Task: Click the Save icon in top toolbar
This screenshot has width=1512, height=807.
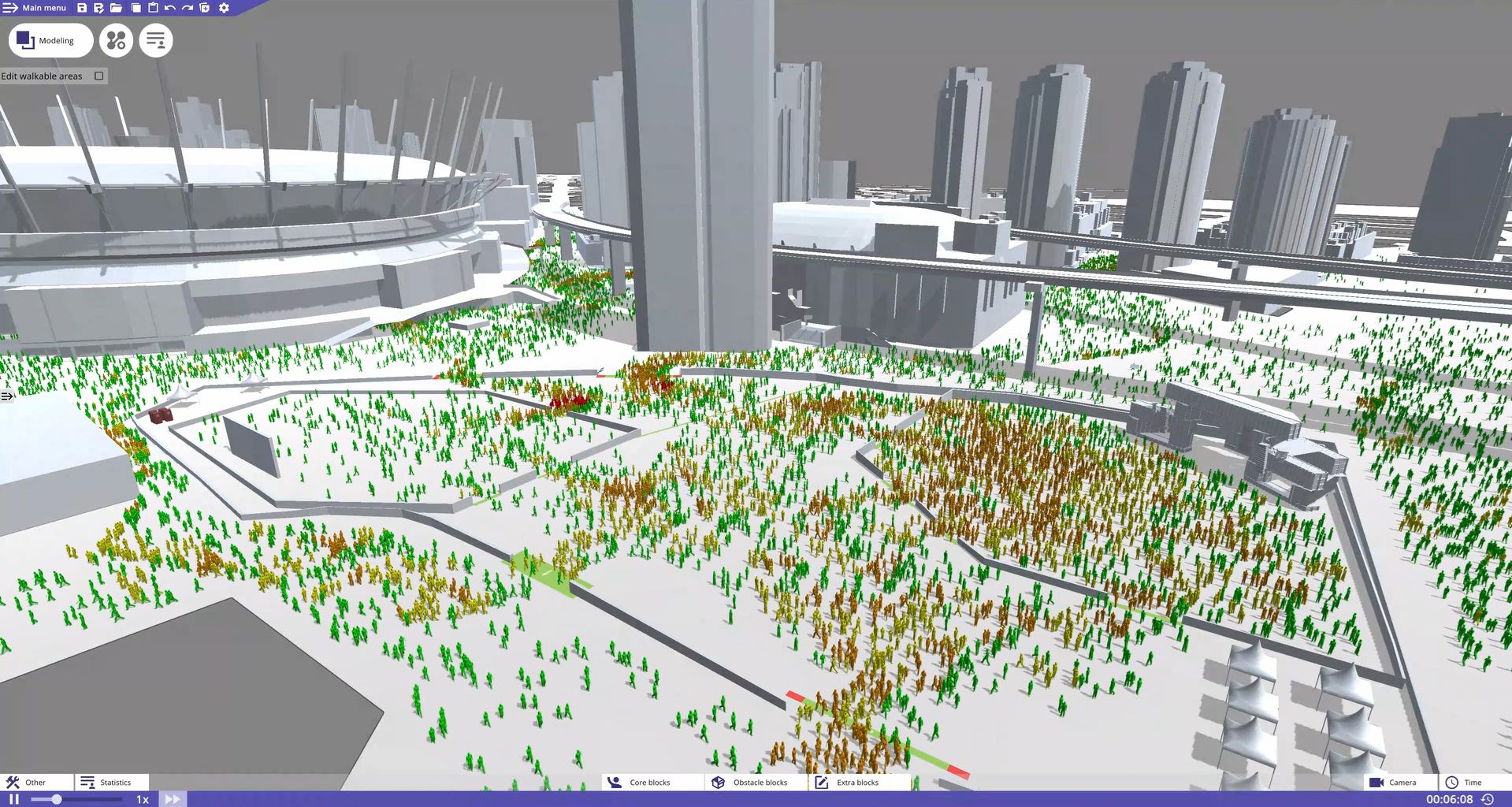Action: 82,8
